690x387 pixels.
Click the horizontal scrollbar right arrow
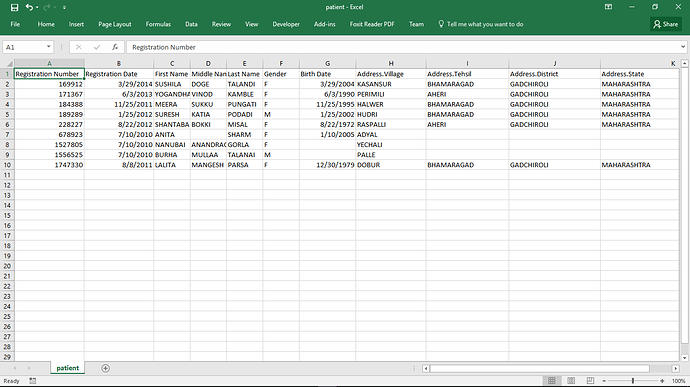tap(675, 369)
